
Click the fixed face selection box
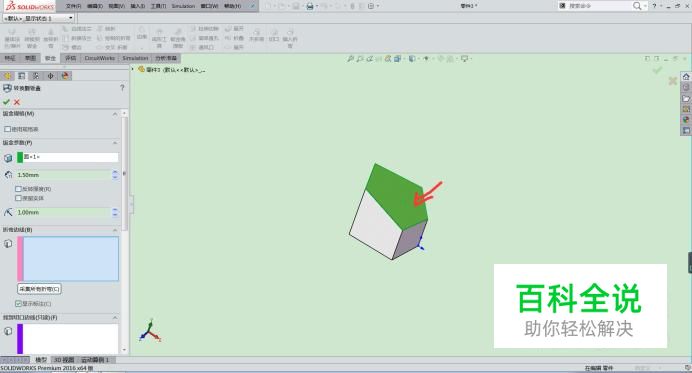click(71, 157)
